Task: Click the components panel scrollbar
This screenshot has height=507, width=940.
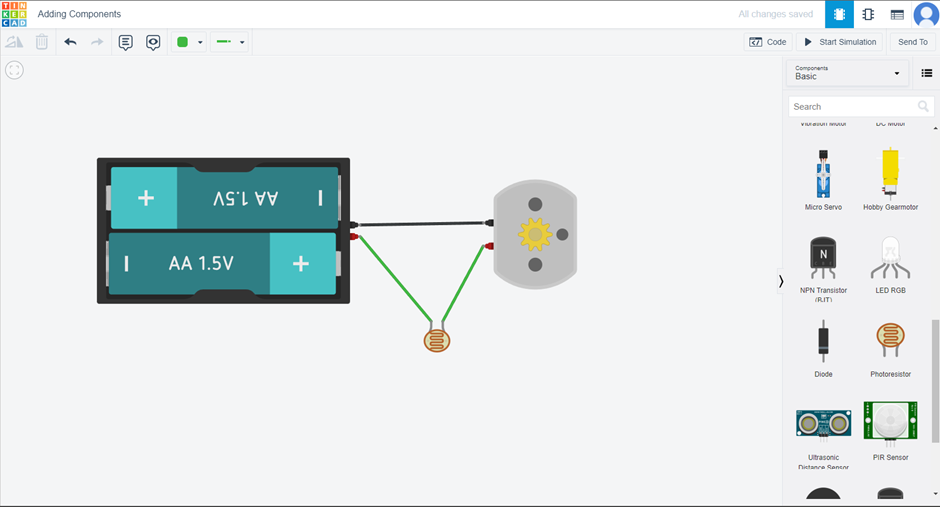Action: (935, 381)
